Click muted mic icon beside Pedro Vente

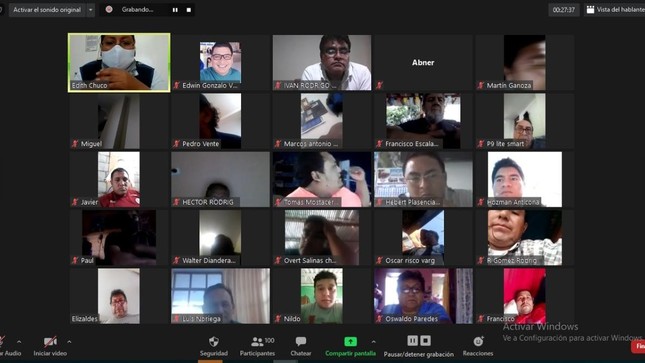tap(176, 144)
